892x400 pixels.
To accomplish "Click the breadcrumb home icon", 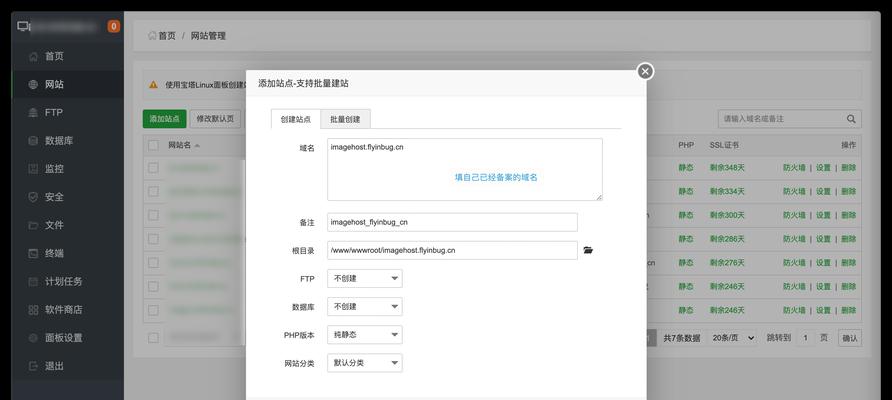I will pos(152,35).
